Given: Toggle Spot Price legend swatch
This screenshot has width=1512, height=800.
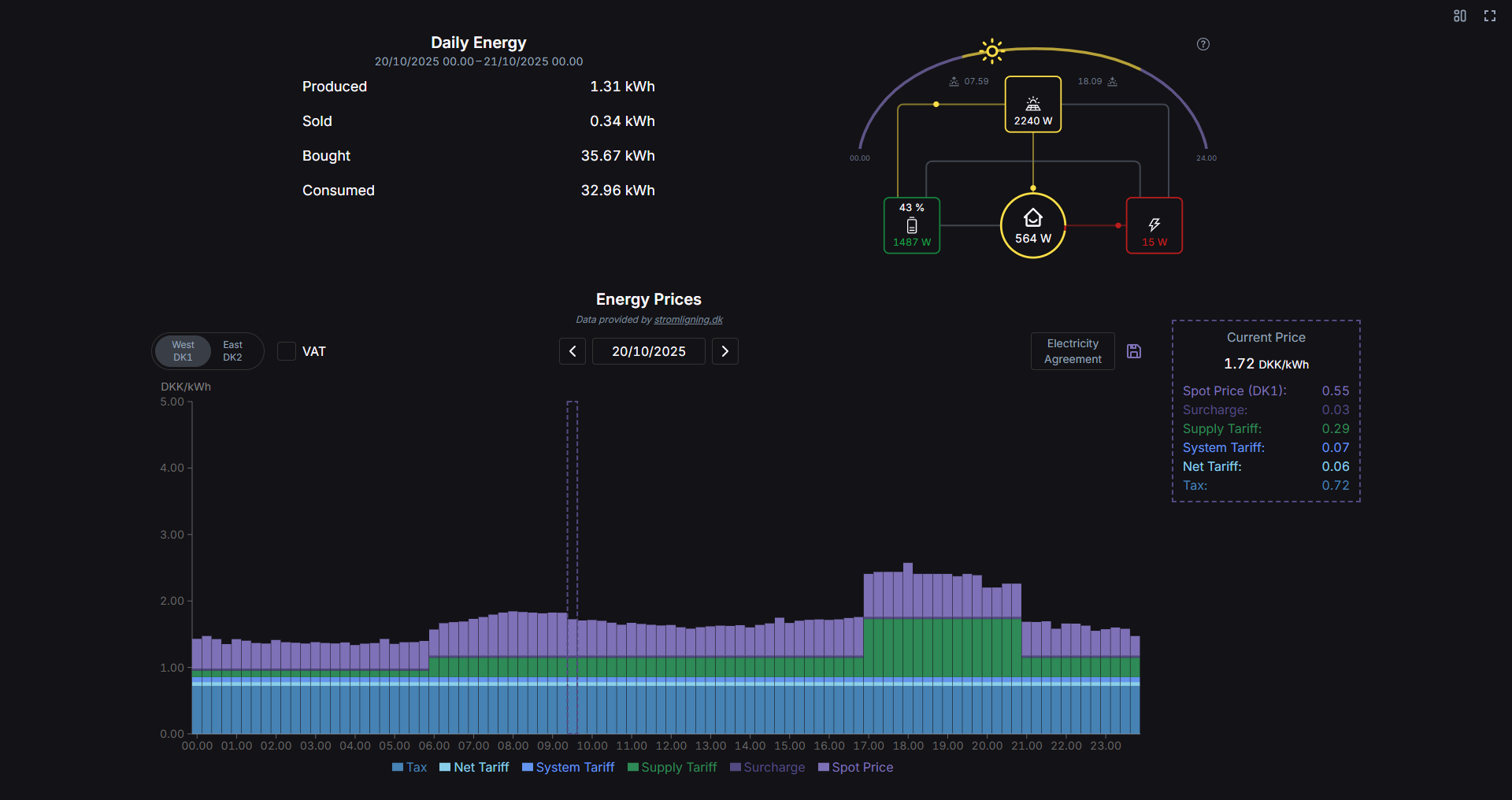Looking at the screenshot, I should tap(824, 768).
